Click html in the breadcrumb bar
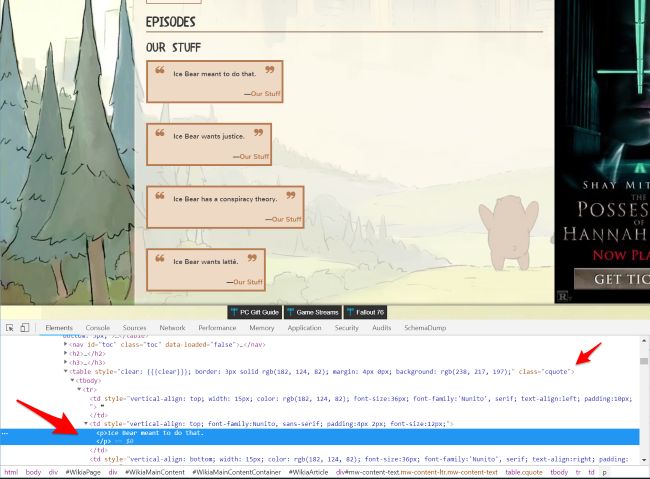 11,472
